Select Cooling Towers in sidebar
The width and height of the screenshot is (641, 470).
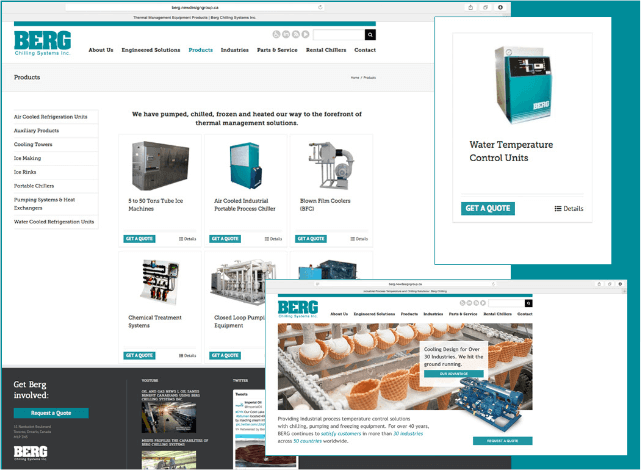pos(33,145)
